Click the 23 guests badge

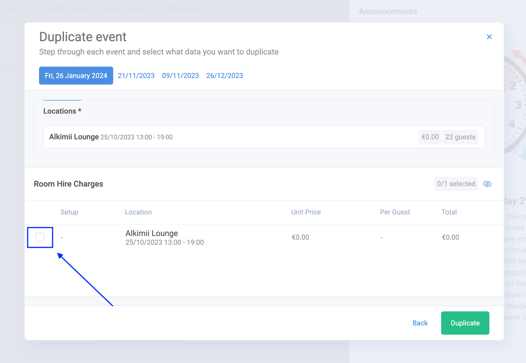(x=460, y=137)
